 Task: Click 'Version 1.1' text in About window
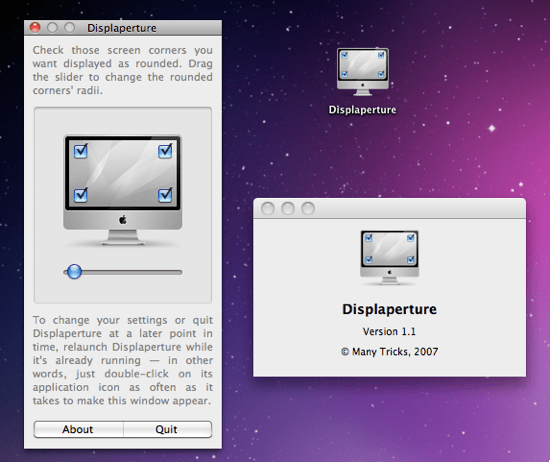pyautogui.click(x=389, y=332)
